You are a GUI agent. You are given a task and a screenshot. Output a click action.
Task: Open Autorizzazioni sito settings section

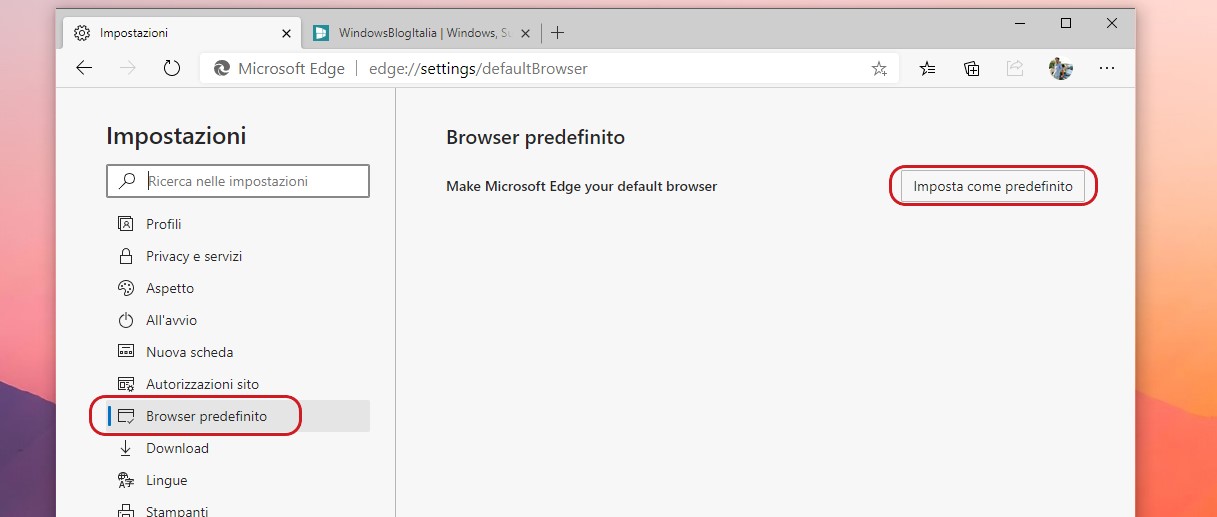click(x=238, y=384)
